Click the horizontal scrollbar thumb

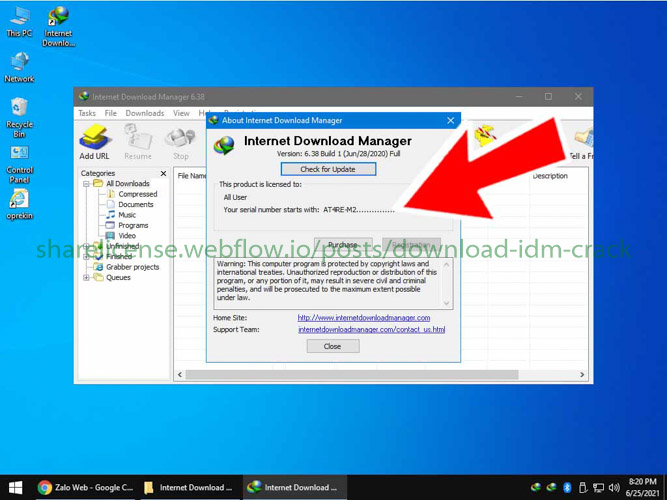click(x=352, y=374)
